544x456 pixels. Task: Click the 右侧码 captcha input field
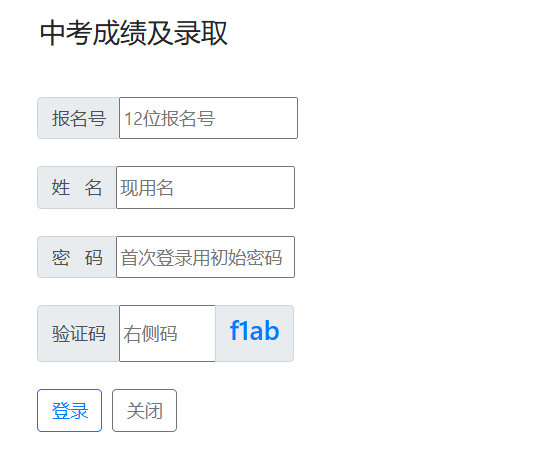tap(167, 333)
